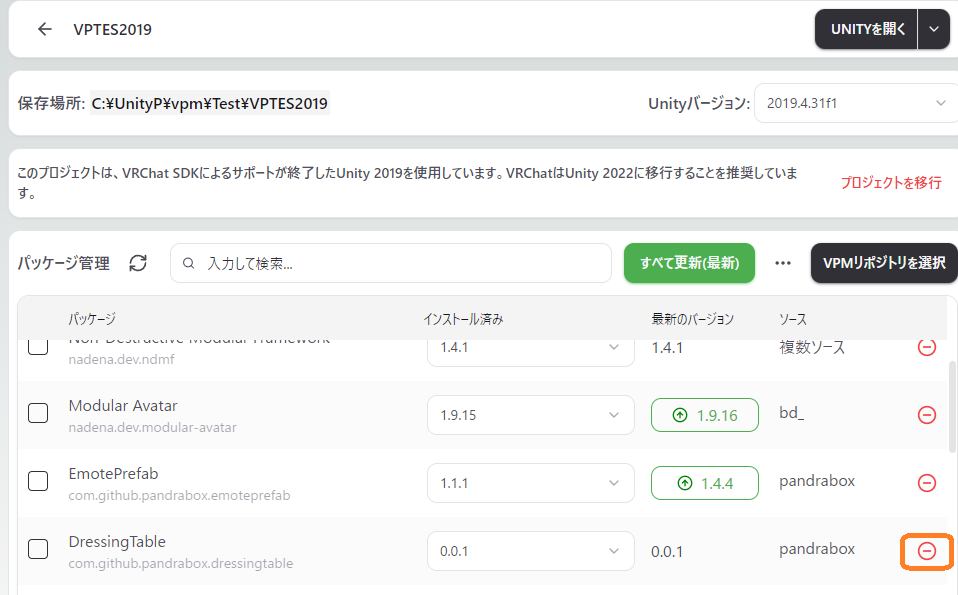This screenshot has width=958, height=595.
Task: Update Modular Avatar to 1.9.16
Action: [704, 415]
